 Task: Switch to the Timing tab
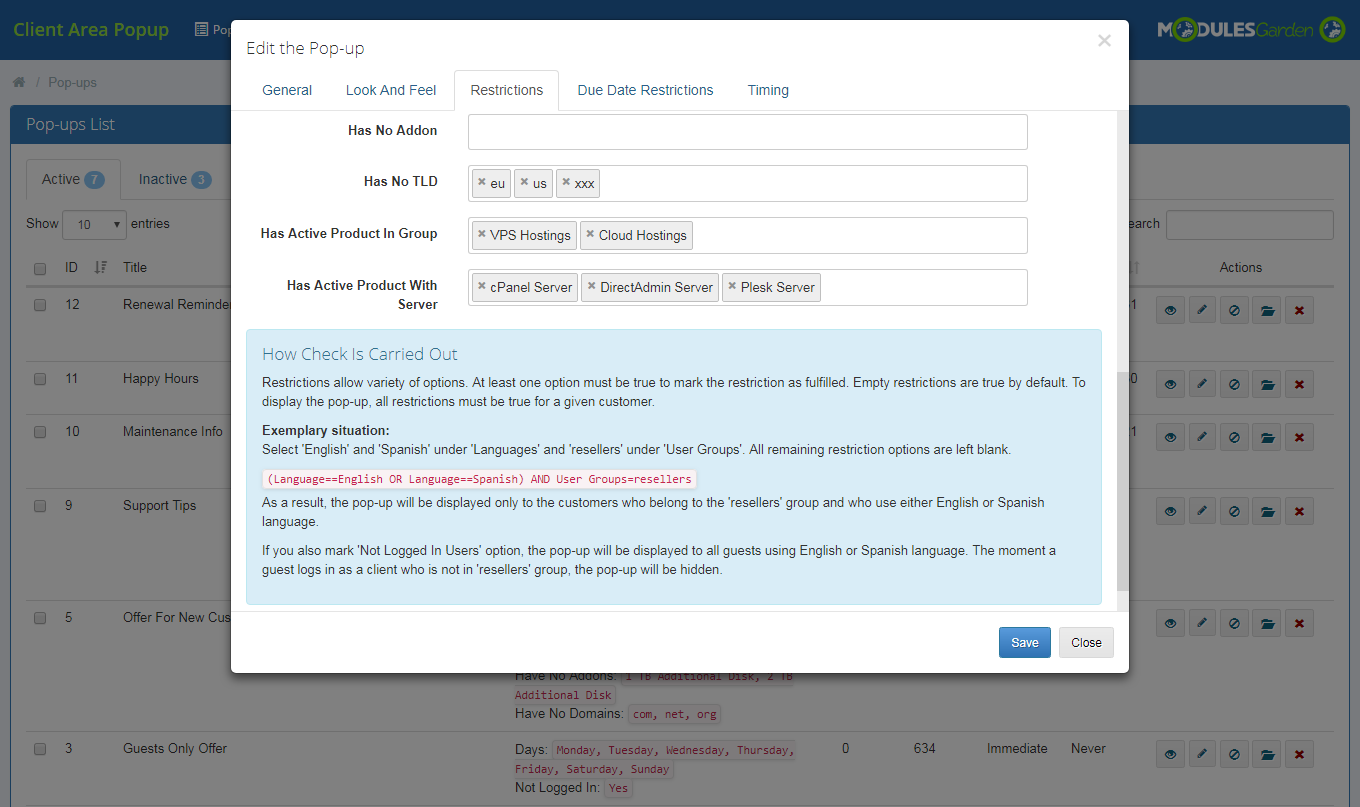pos(768,90)
